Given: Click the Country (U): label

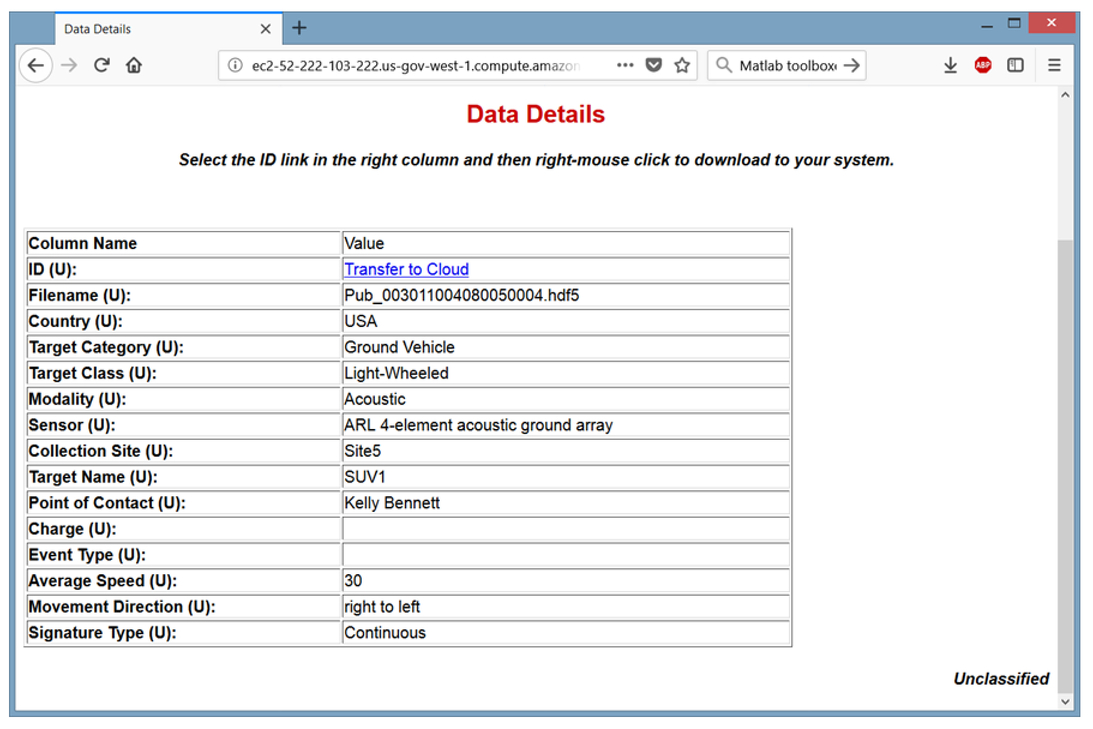Looking at the screenshot, I should pos(75,321).
